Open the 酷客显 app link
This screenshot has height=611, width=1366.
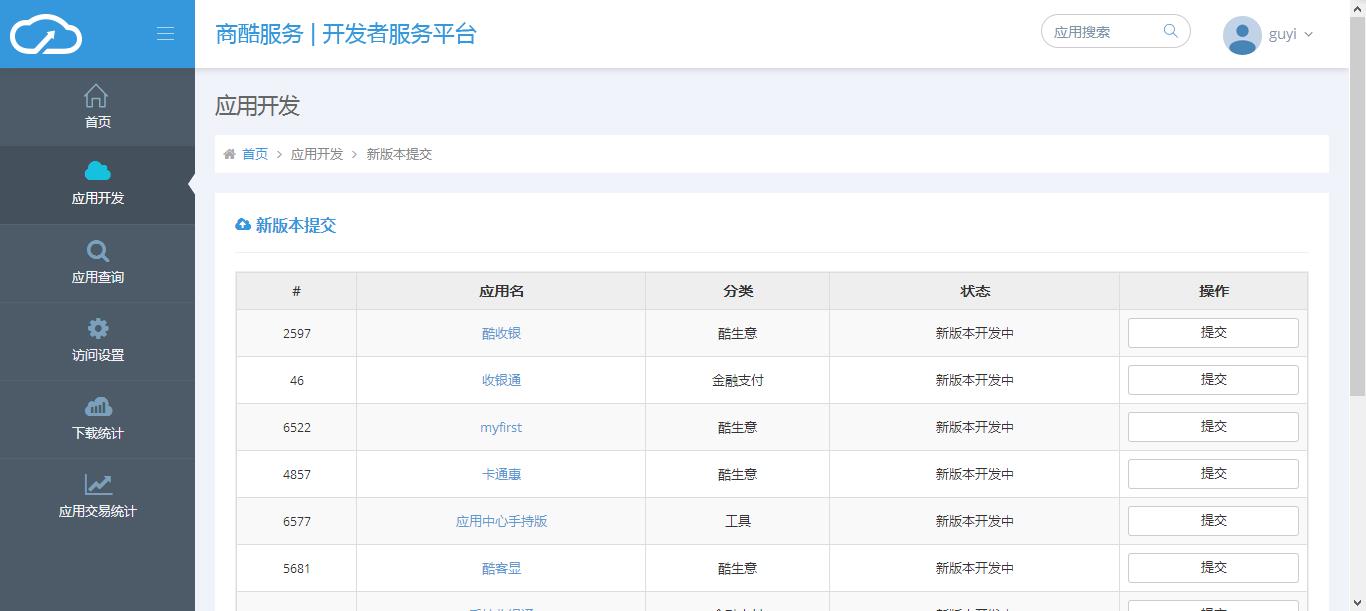501,568
